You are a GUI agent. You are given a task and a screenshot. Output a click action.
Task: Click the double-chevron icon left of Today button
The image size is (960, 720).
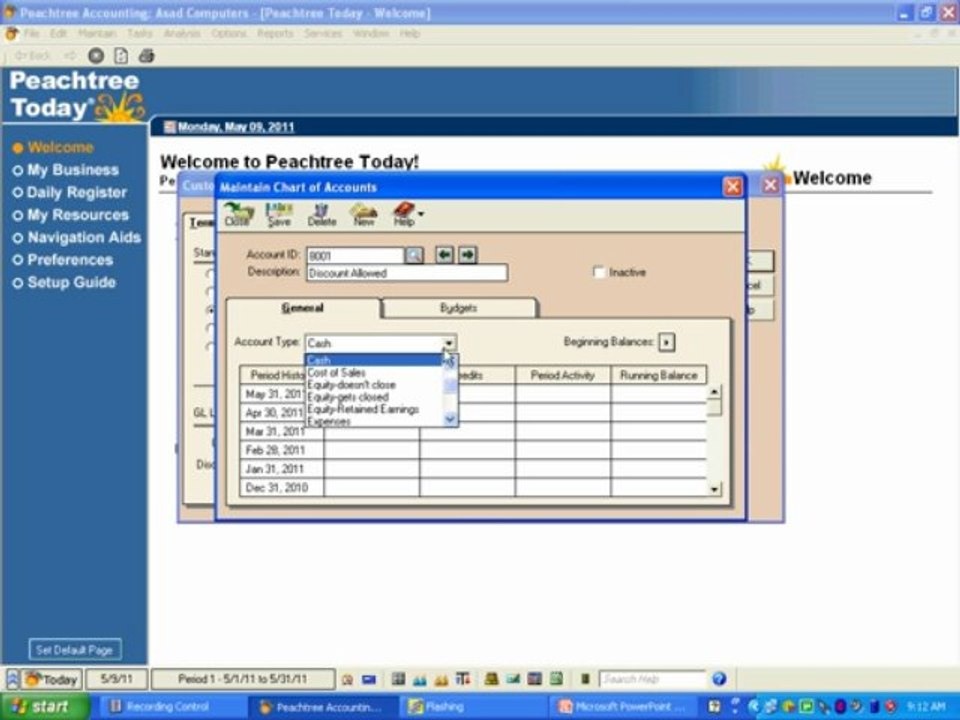[x=12, y=679]
